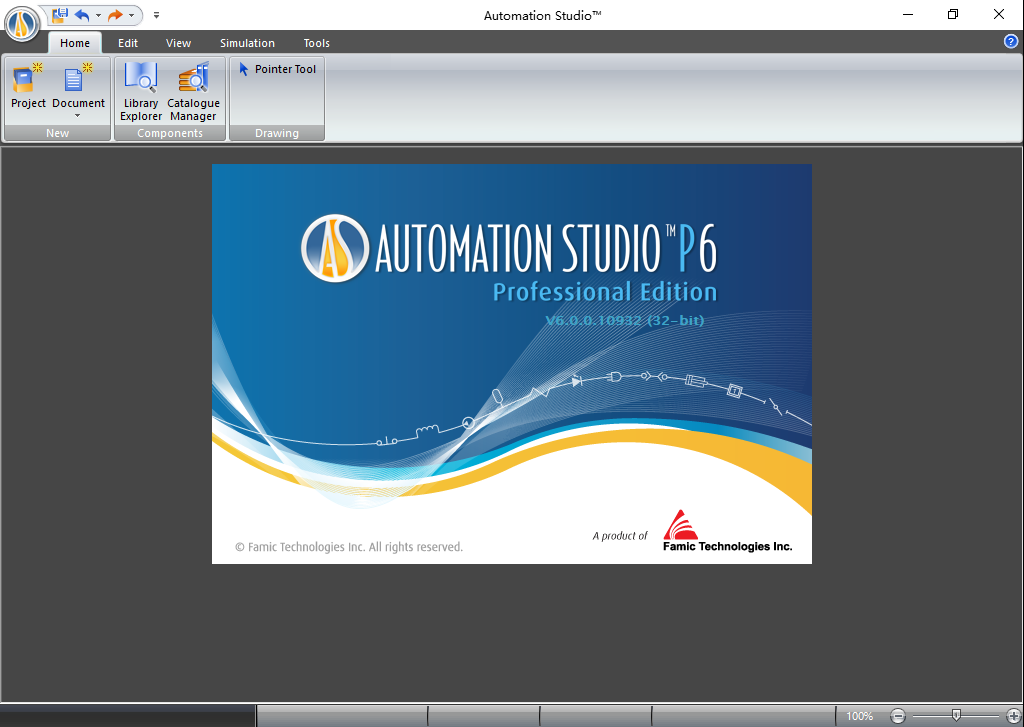1024x727 pixels.
Task: Open the Help question mark icon
Action: tap(1009, 42)
